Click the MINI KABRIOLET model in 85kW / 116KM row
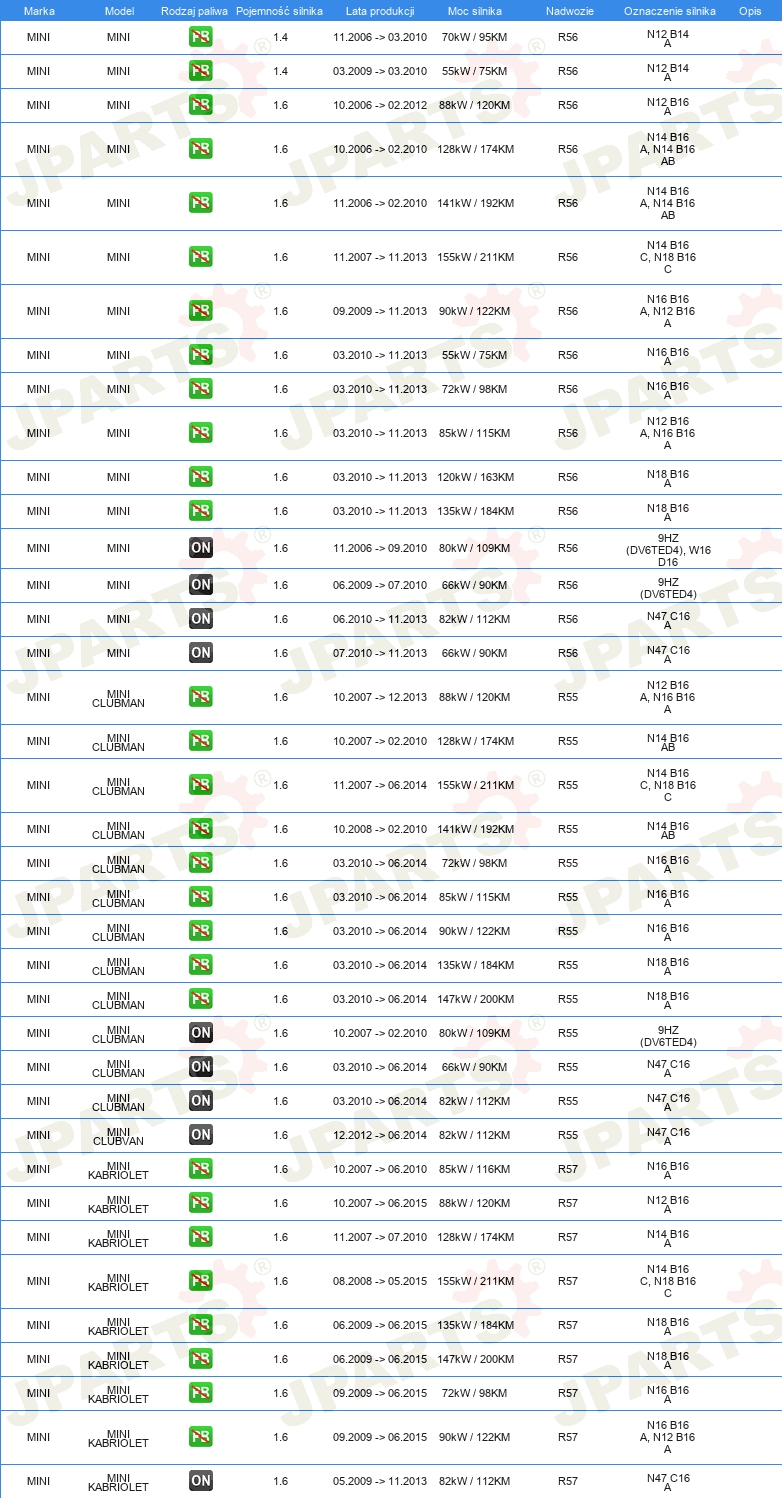782x1498 pixels. [119, 1169]
